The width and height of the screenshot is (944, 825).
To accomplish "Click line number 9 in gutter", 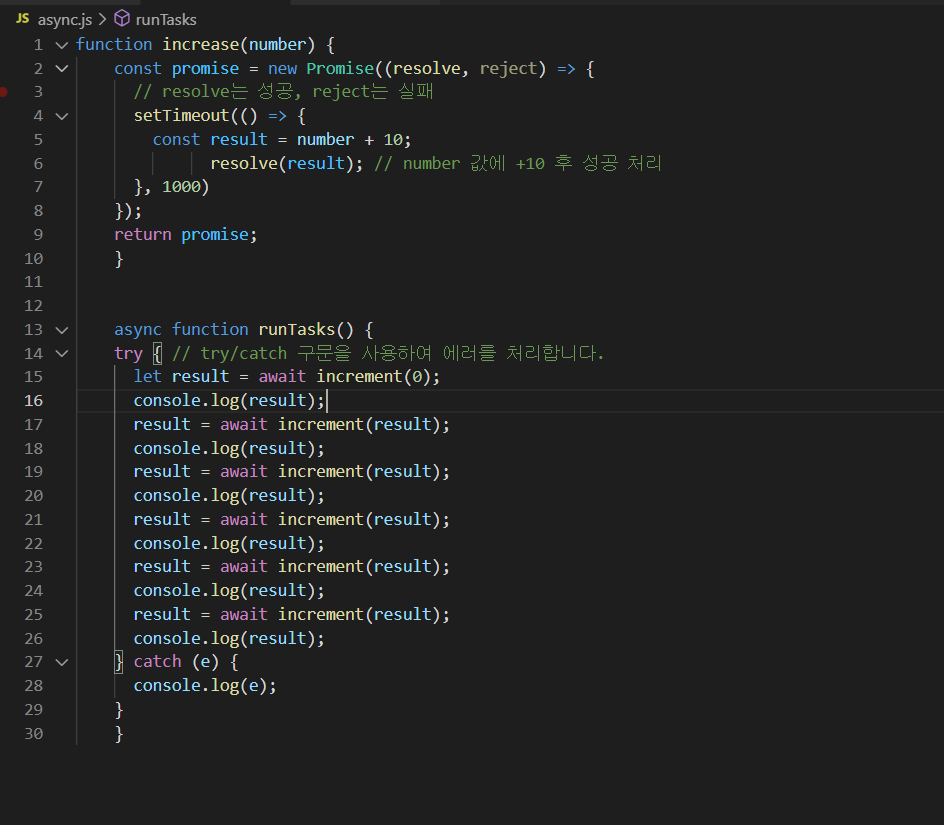I will (x=39, y=235).
